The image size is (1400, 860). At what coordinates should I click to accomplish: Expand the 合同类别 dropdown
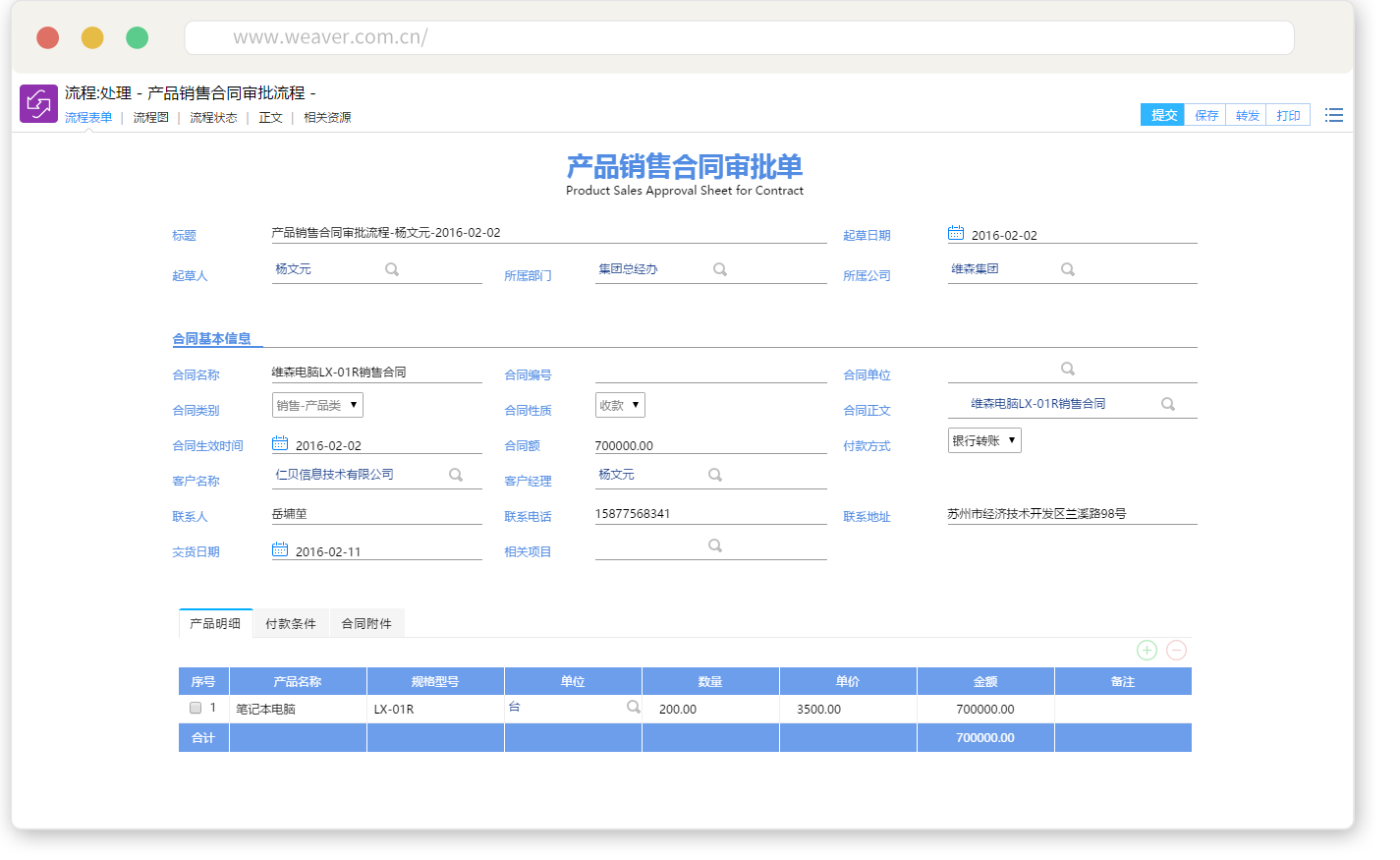point(317,406)
